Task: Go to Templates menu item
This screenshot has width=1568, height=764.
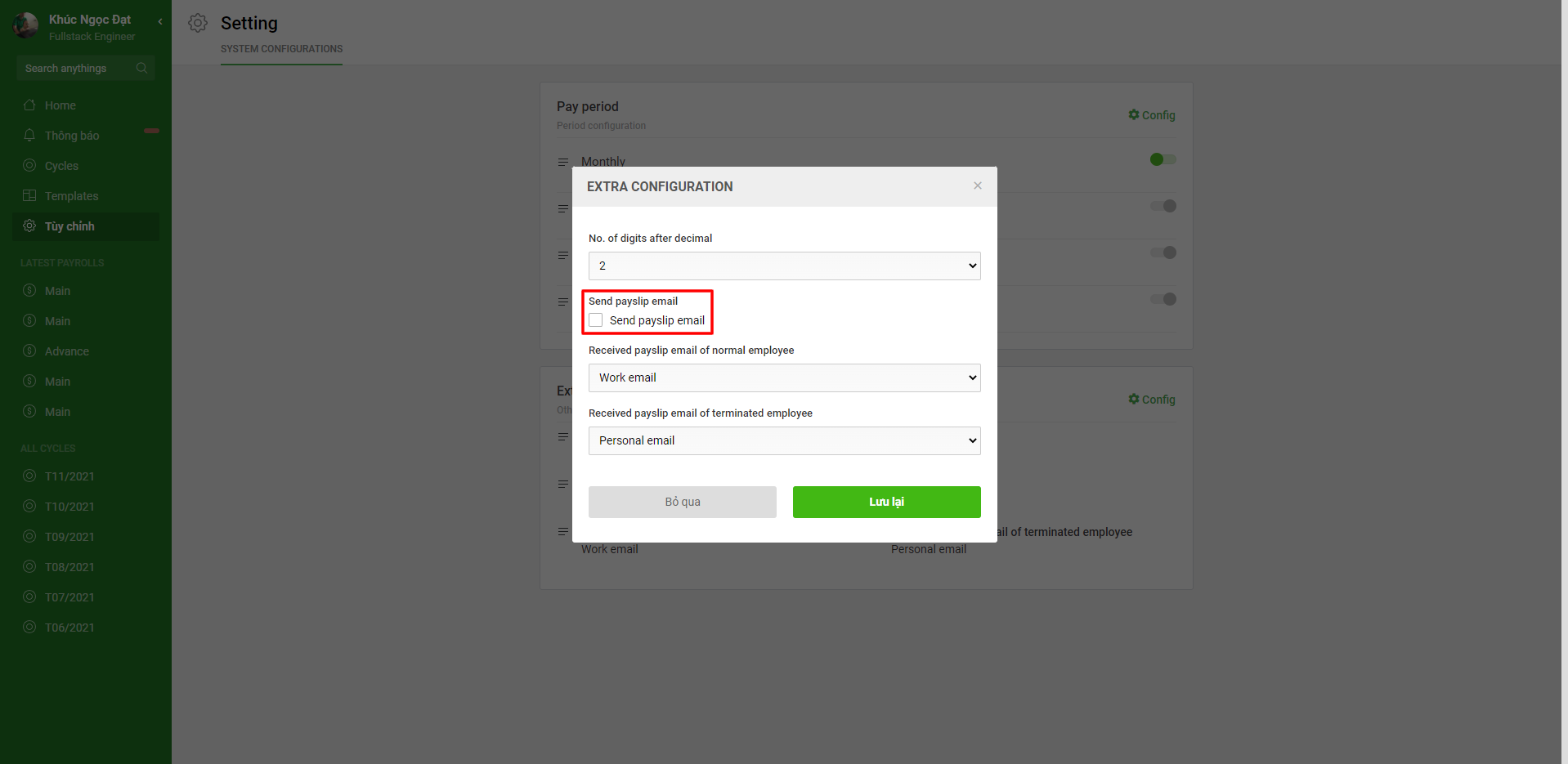Action: click(86, 196)
